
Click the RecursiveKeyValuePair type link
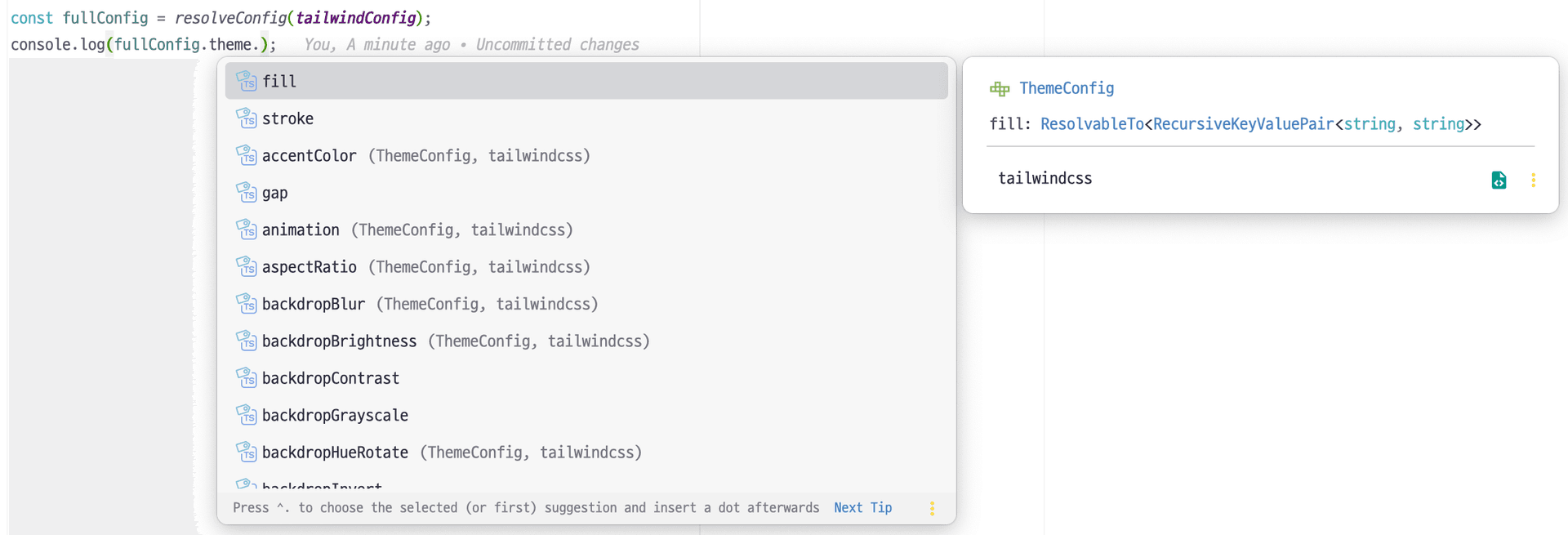[1242, 124]
